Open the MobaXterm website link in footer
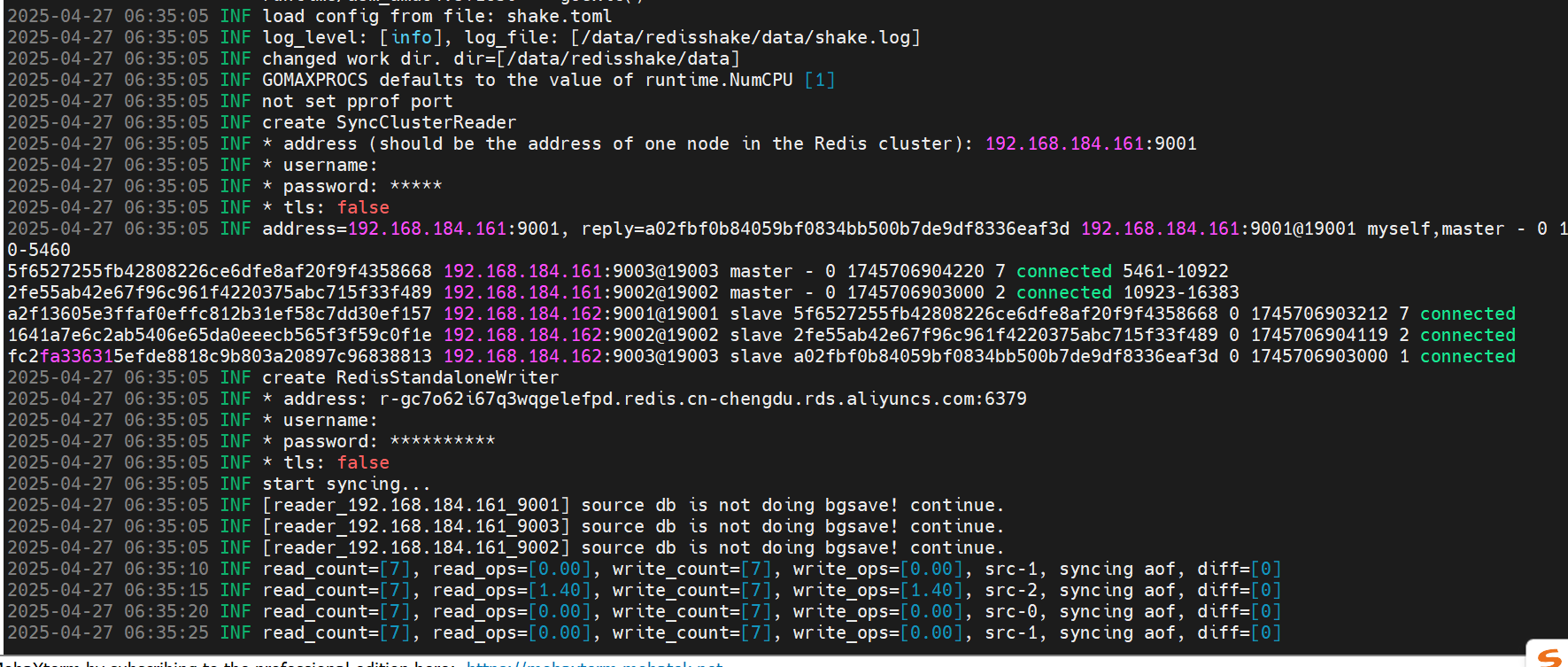Image resolution: width=1568 pixels, height=667 pixels. [x=594, y=663]
